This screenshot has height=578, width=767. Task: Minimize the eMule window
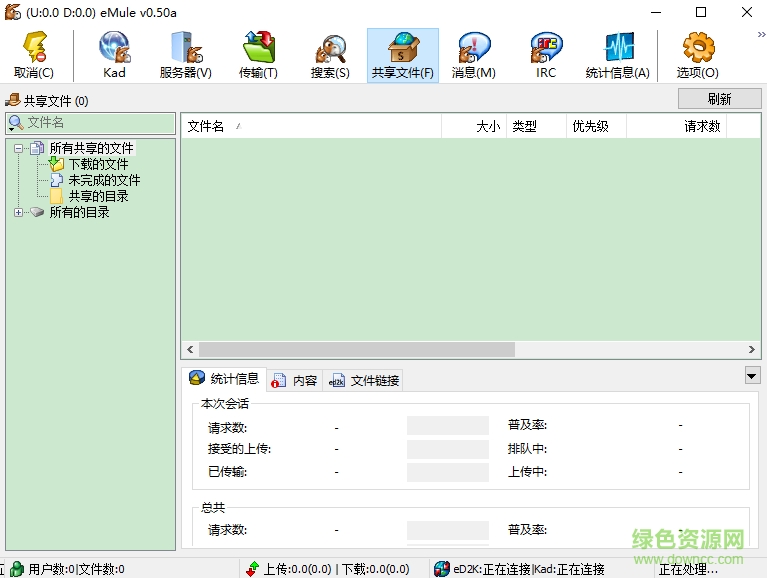(x=656, y=12)
